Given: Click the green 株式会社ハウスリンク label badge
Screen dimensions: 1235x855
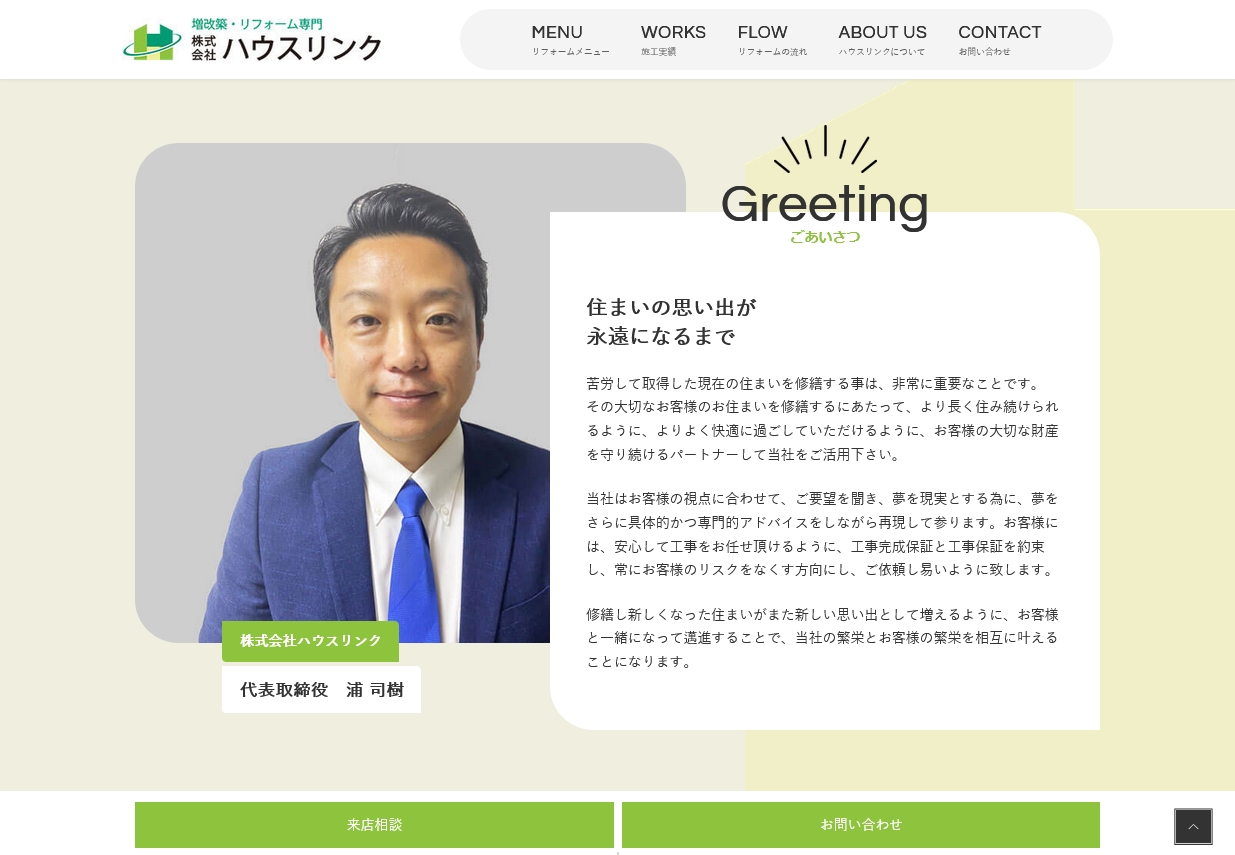Looking at the screenshot, I should pos(310,641).
